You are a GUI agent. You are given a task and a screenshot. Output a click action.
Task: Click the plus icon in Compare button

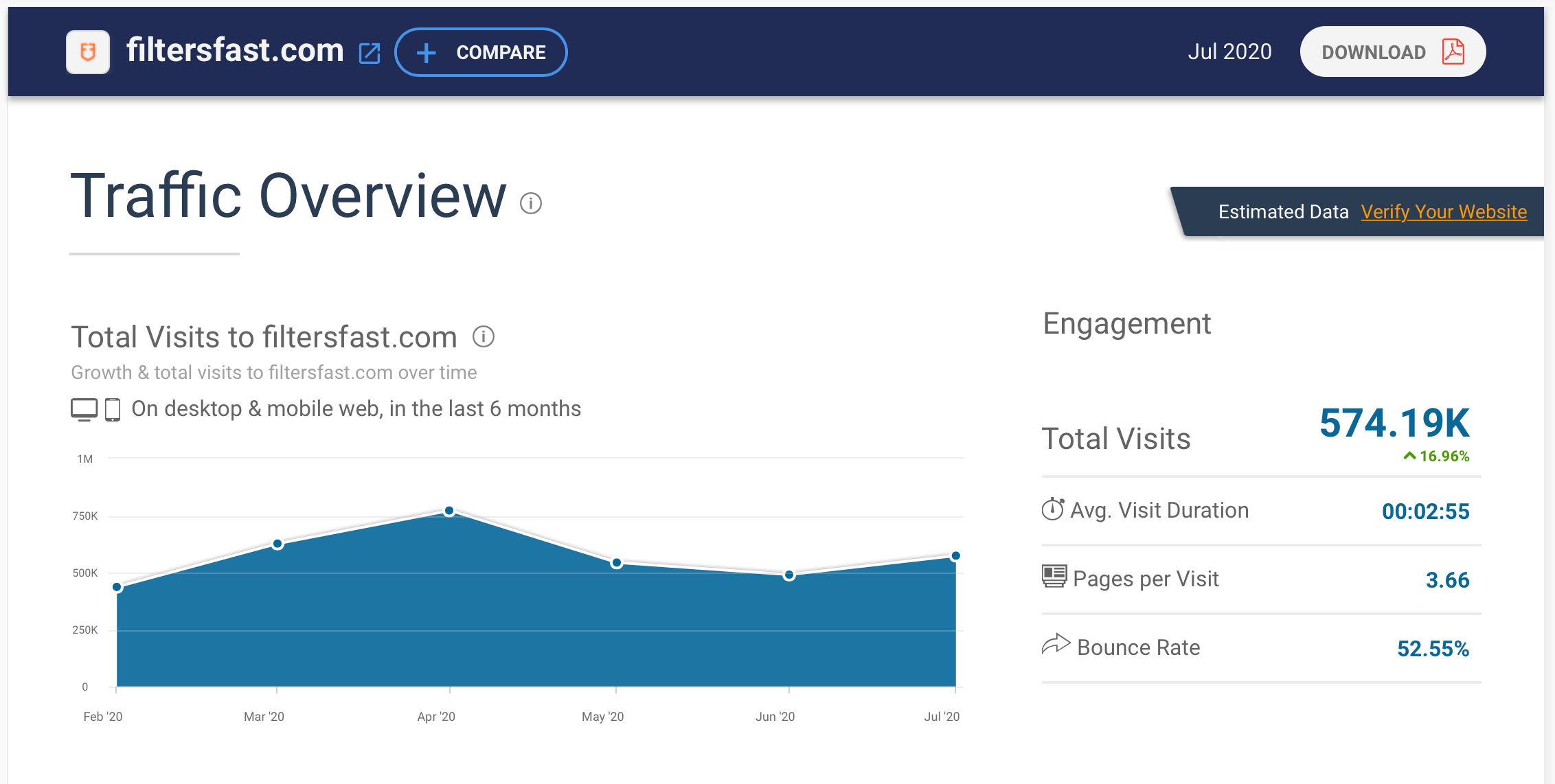(426, 53)
